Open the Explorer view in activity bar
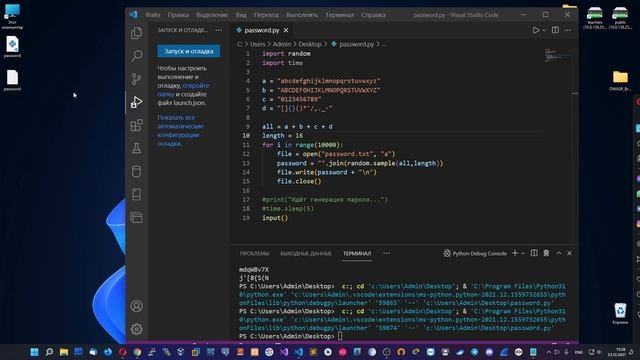640x360 pixels. [x=137, y=33]
